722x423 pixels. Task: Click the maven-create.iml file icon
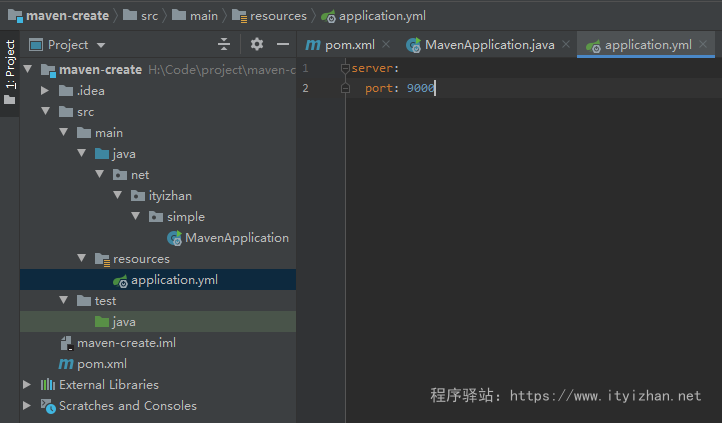click(66, 343)
